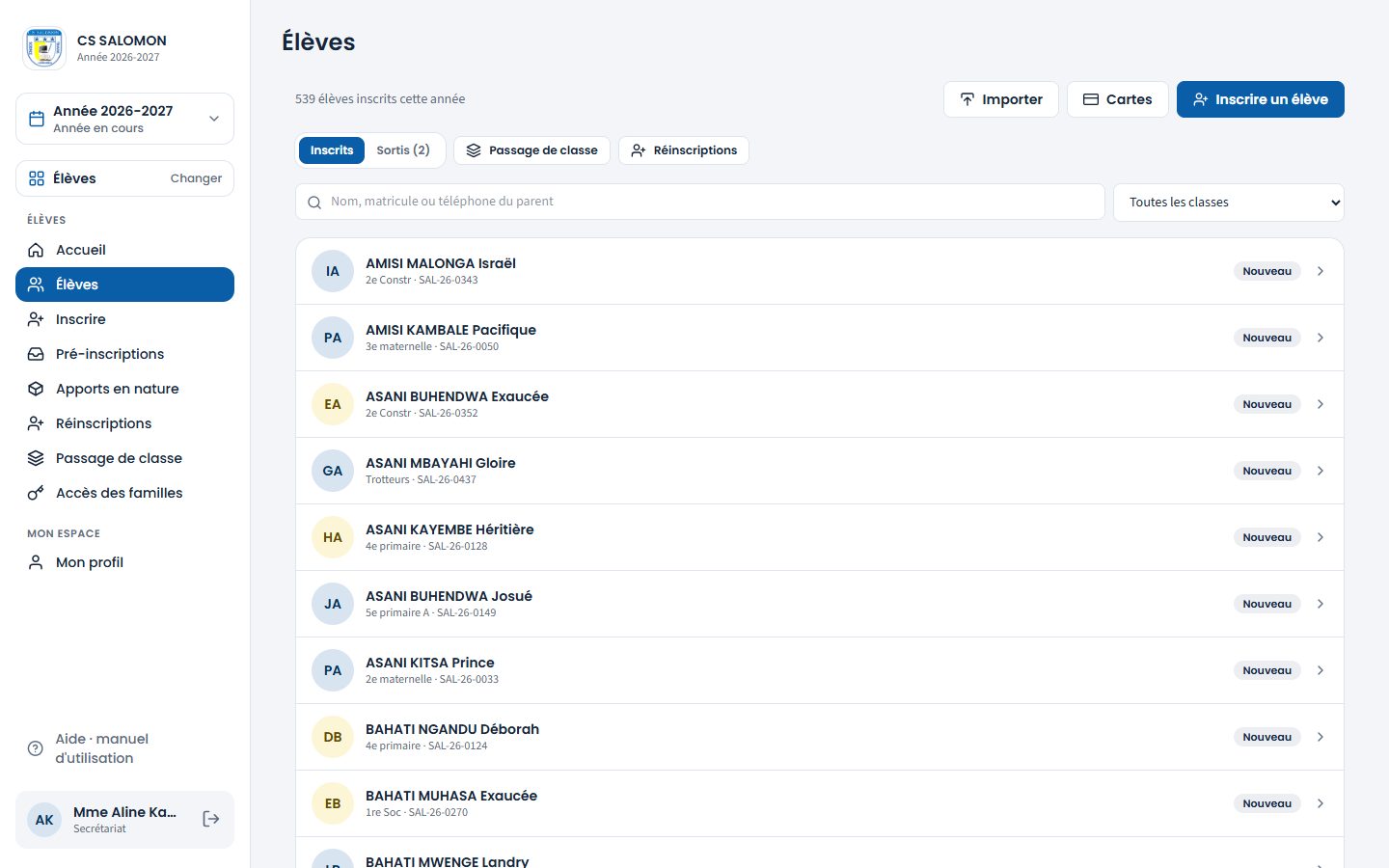Click the AK user avatar

pos(44,820)
